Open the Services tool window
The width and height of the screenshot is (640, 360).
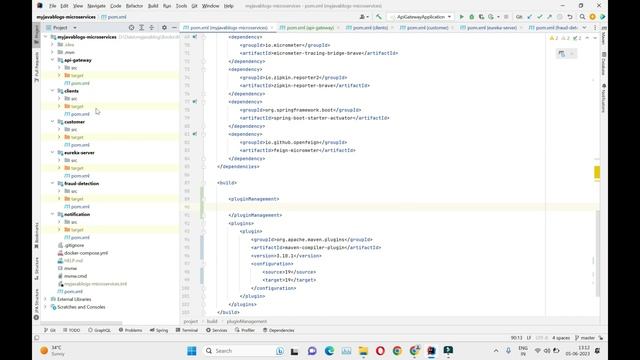click(217, 330)
